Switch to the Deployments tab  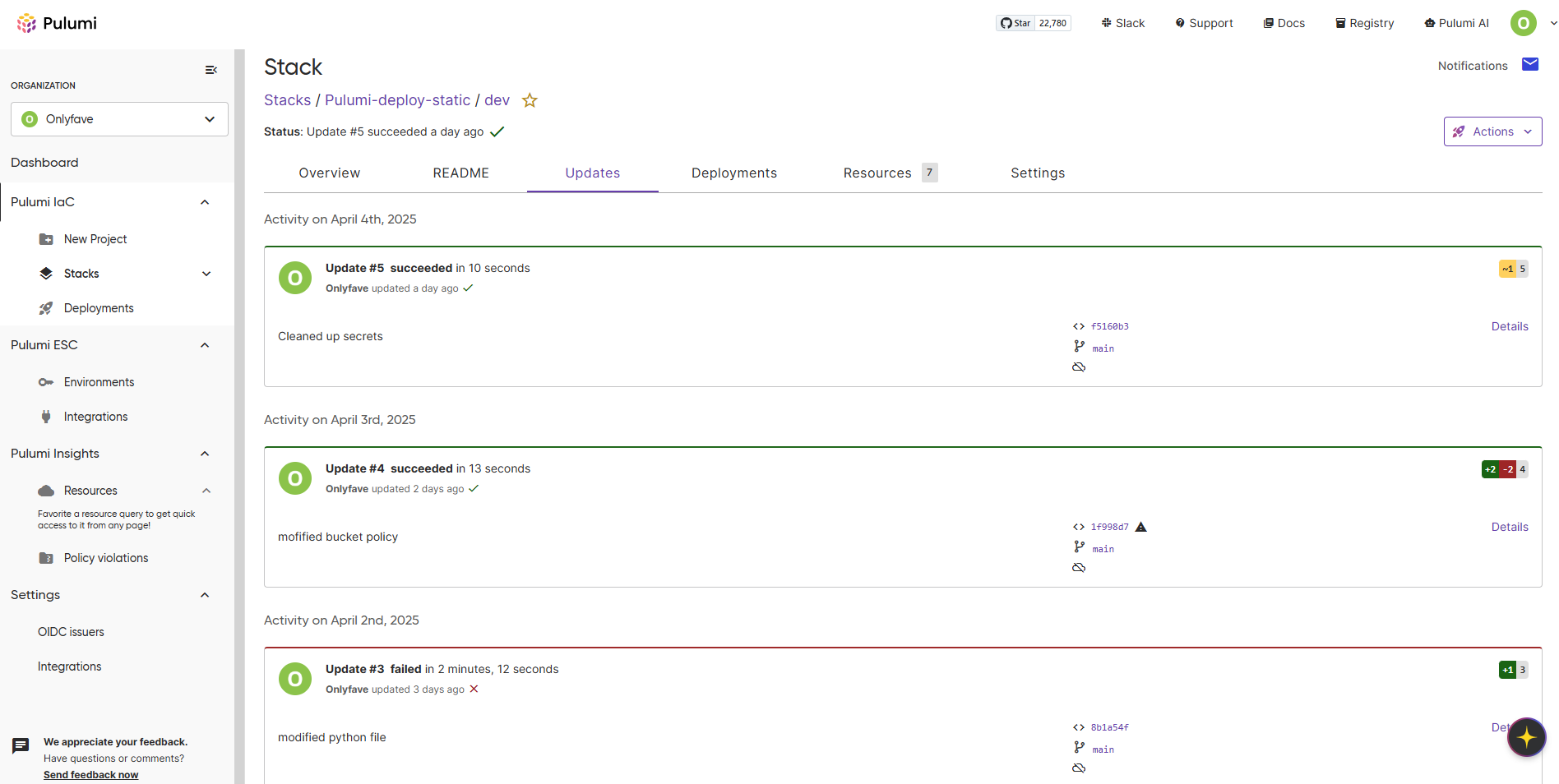(x=734, y=173)
